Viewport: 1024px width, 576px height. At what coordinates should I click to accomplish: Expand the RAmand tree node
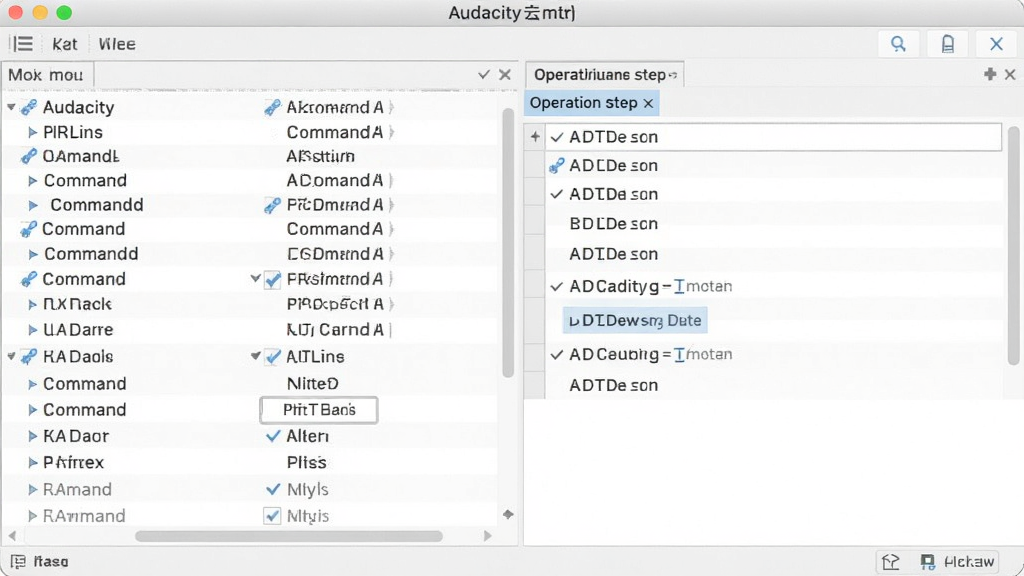pyautogui.click(x=32, y=489)
